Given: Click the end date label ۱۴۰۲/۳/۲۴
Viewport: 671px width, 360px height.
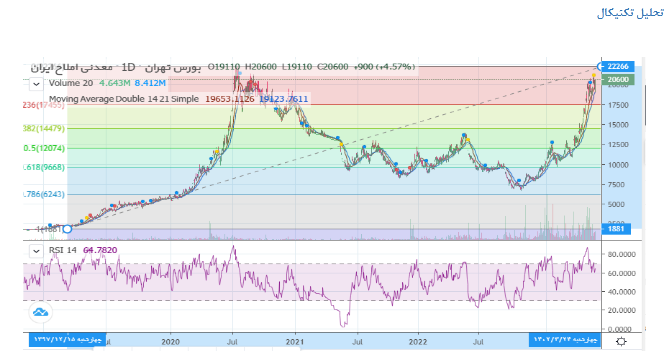Looking at the screenshot, I should click(x=564, y=339).
